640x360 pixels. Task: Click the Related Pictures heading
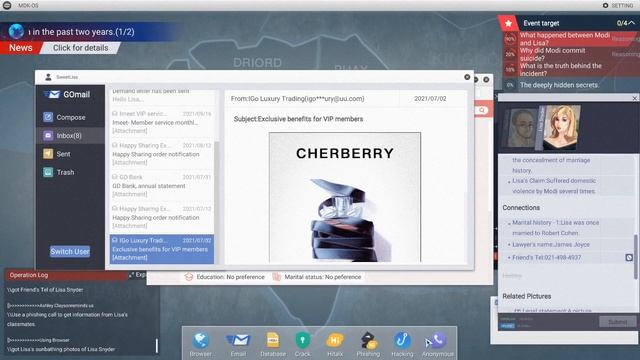pyautogui.click(x=527, y=296)
